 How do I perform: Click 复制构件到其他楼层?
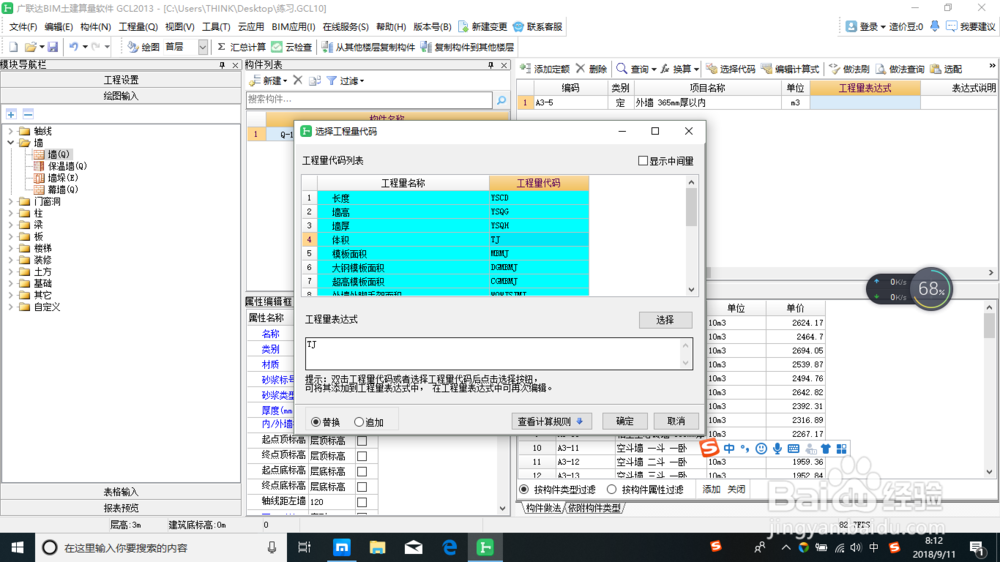coord(467,47)
